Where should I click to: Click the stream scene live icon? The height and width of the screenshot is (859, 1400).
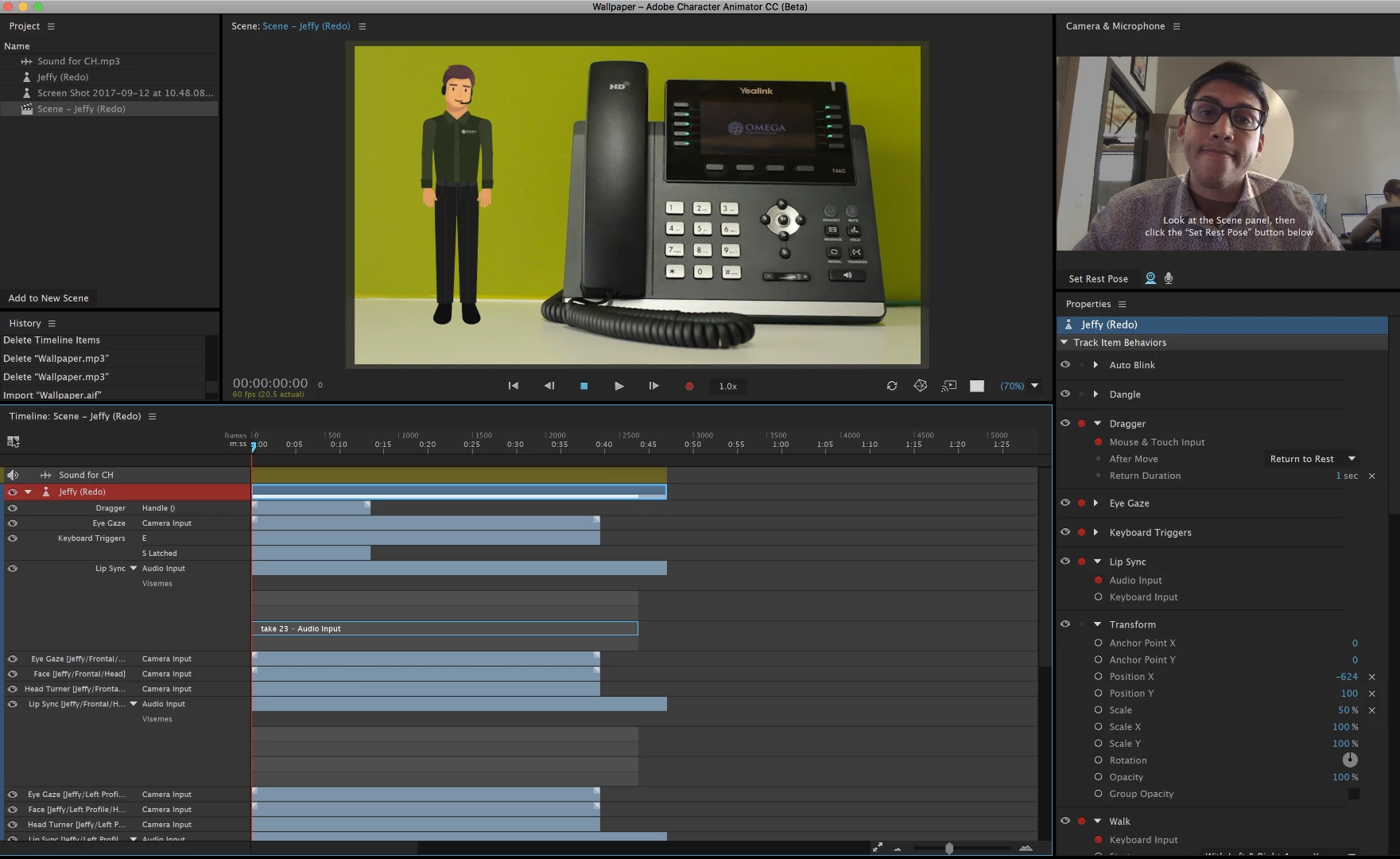949,386
